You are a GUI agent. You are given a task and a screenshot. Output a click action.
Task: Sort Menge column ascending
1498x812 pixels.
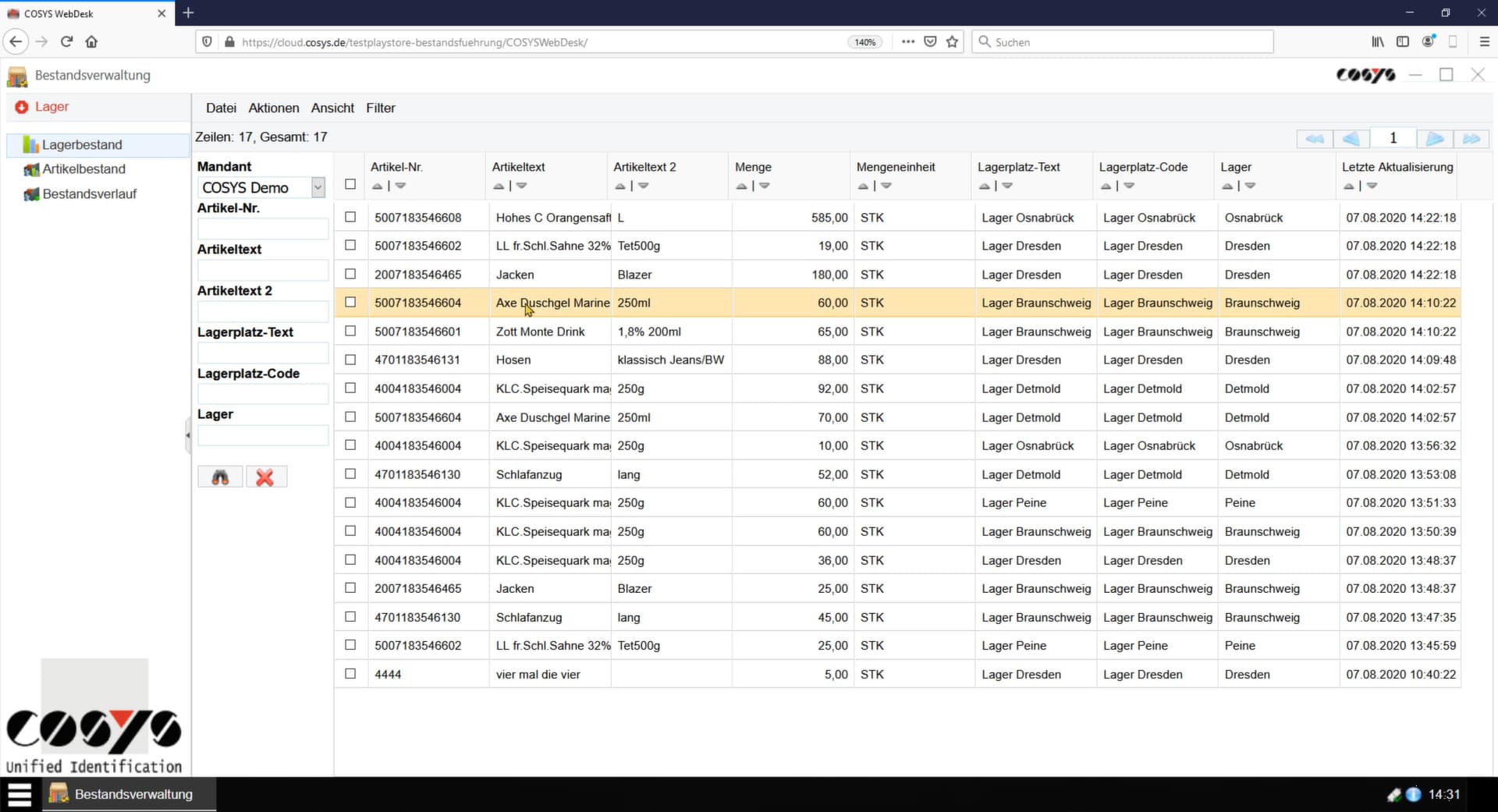742,186
